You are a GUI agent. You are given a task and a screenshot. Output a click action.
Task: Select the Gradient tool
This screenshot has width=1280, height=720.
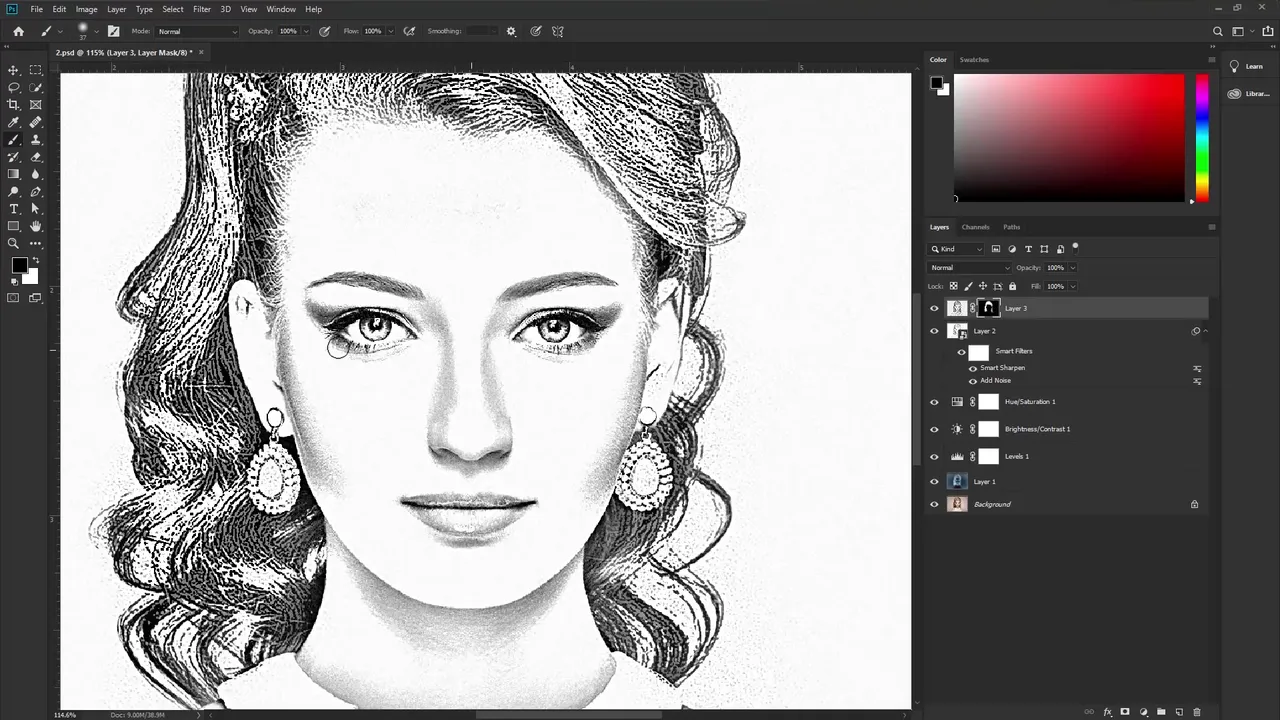14,174
